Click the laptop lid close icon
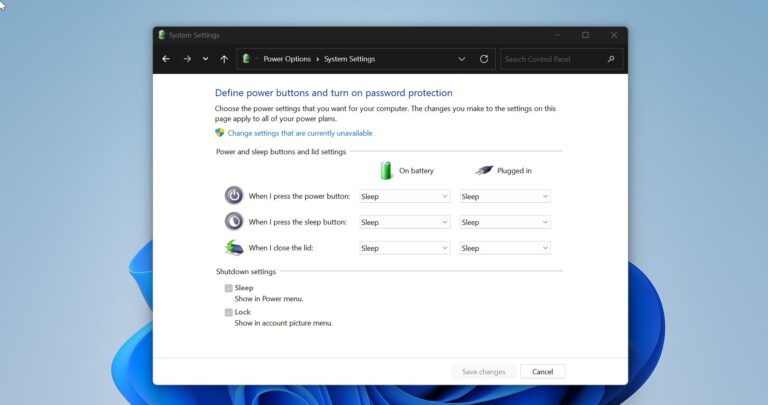 coord(233,248)
